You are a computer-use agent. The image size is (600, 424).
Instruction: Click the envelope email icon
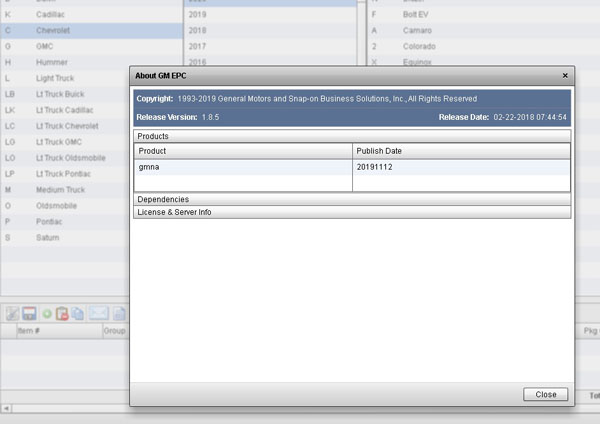click(x=99, y=313)
